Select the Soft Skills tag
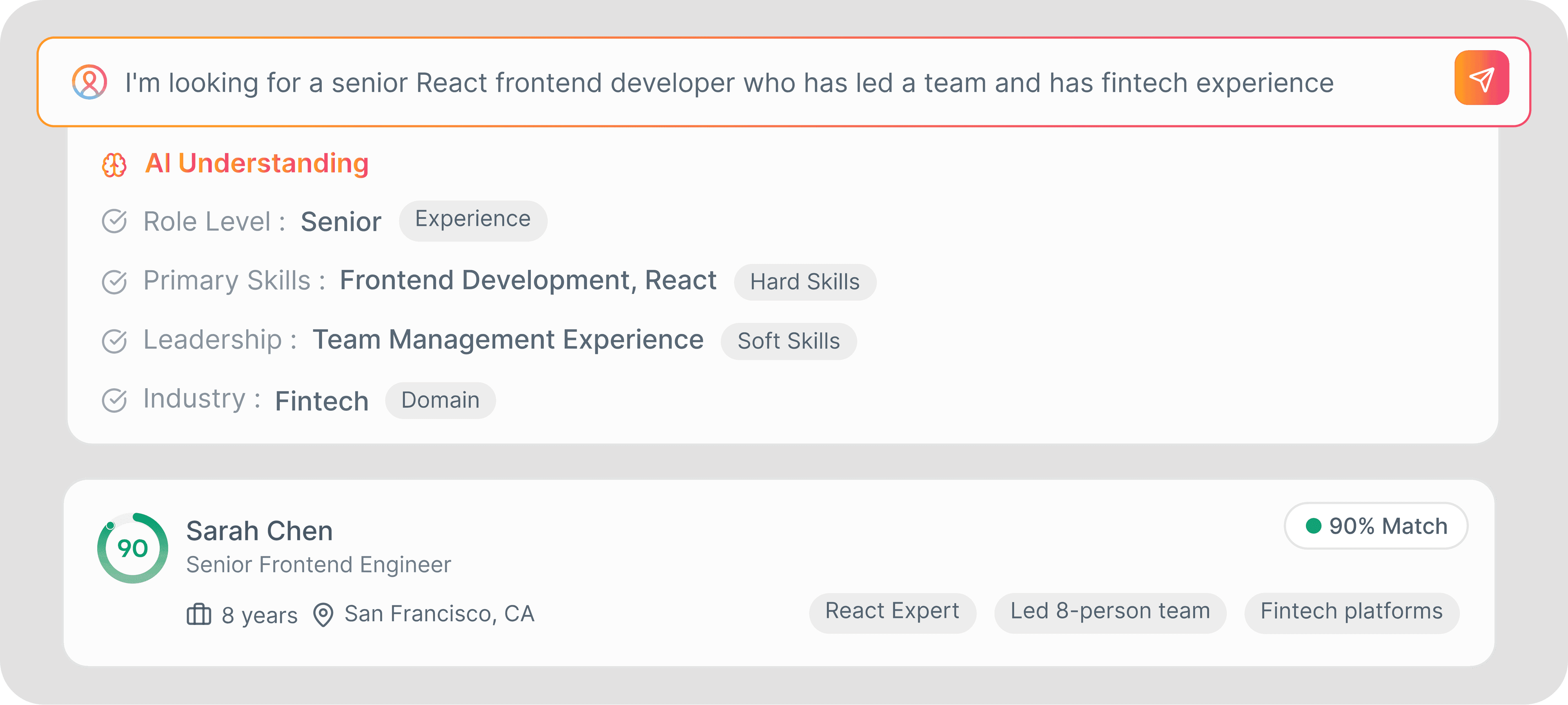Image resolution: width=1568 pixels, height=705 pixels. pos(788,341)
